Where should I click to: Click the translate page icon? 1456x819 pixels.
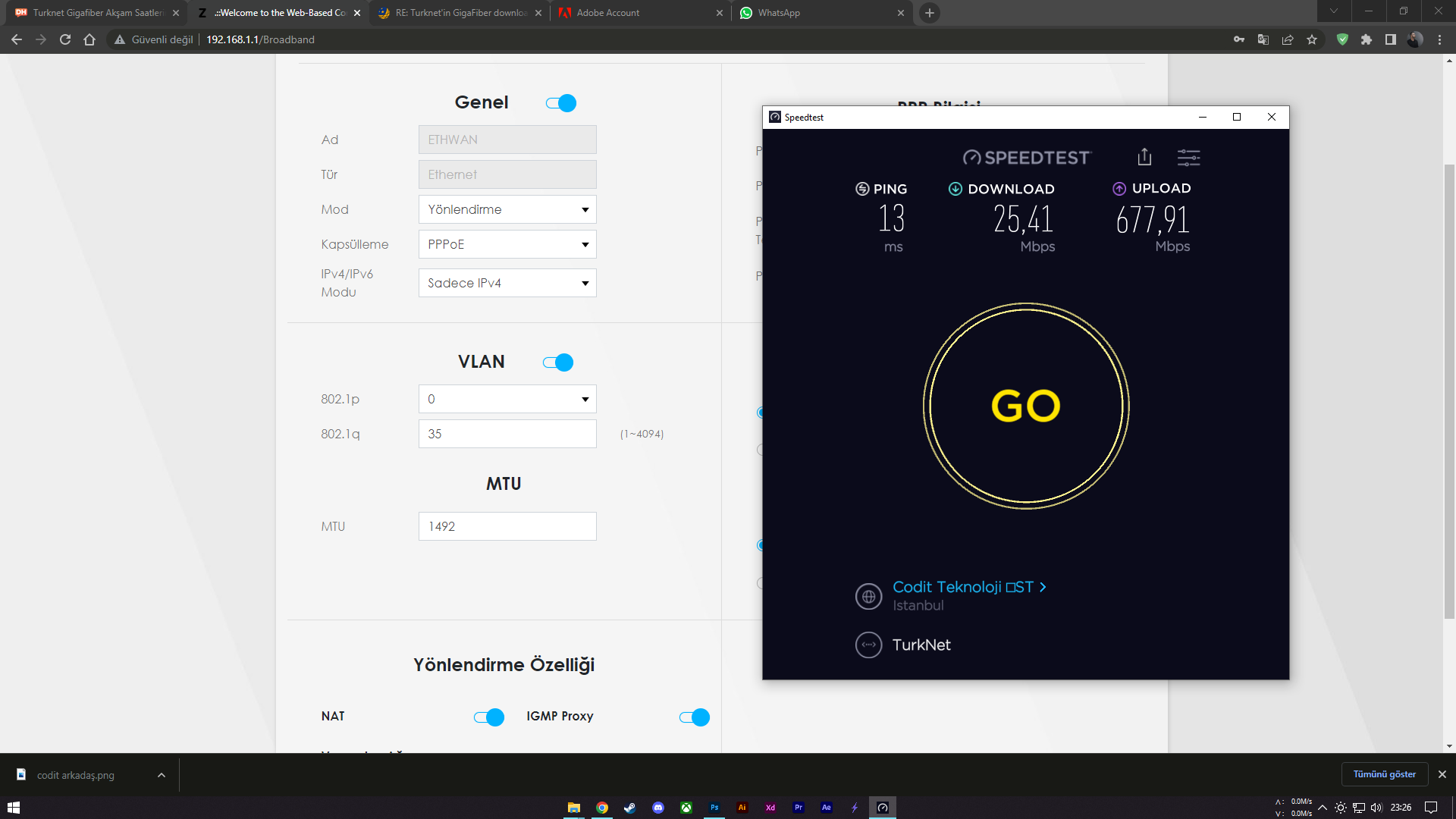[1263, 39]
